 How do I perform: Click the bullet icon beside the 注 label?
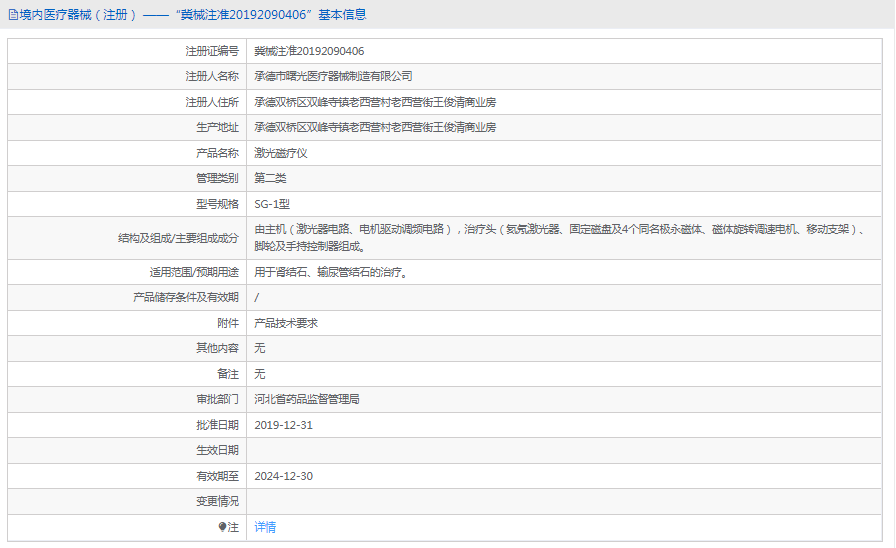(x=222, y=527)
